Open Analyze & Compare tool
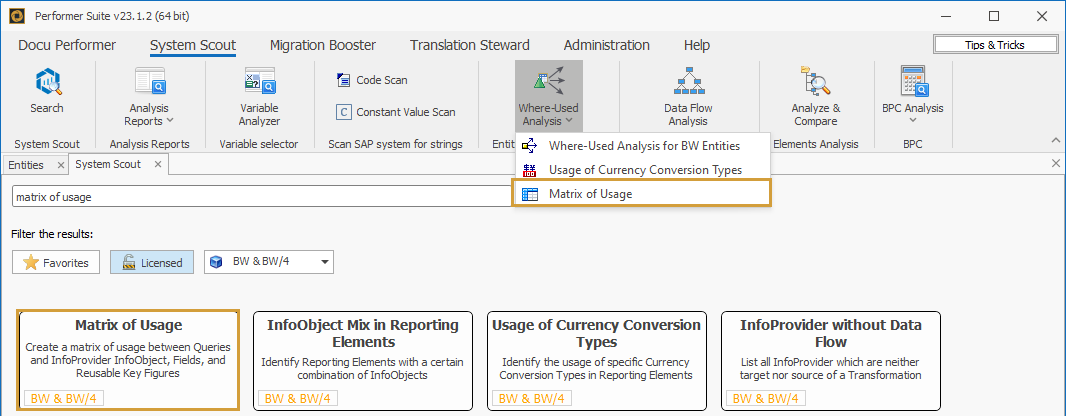 pos(815,98)
